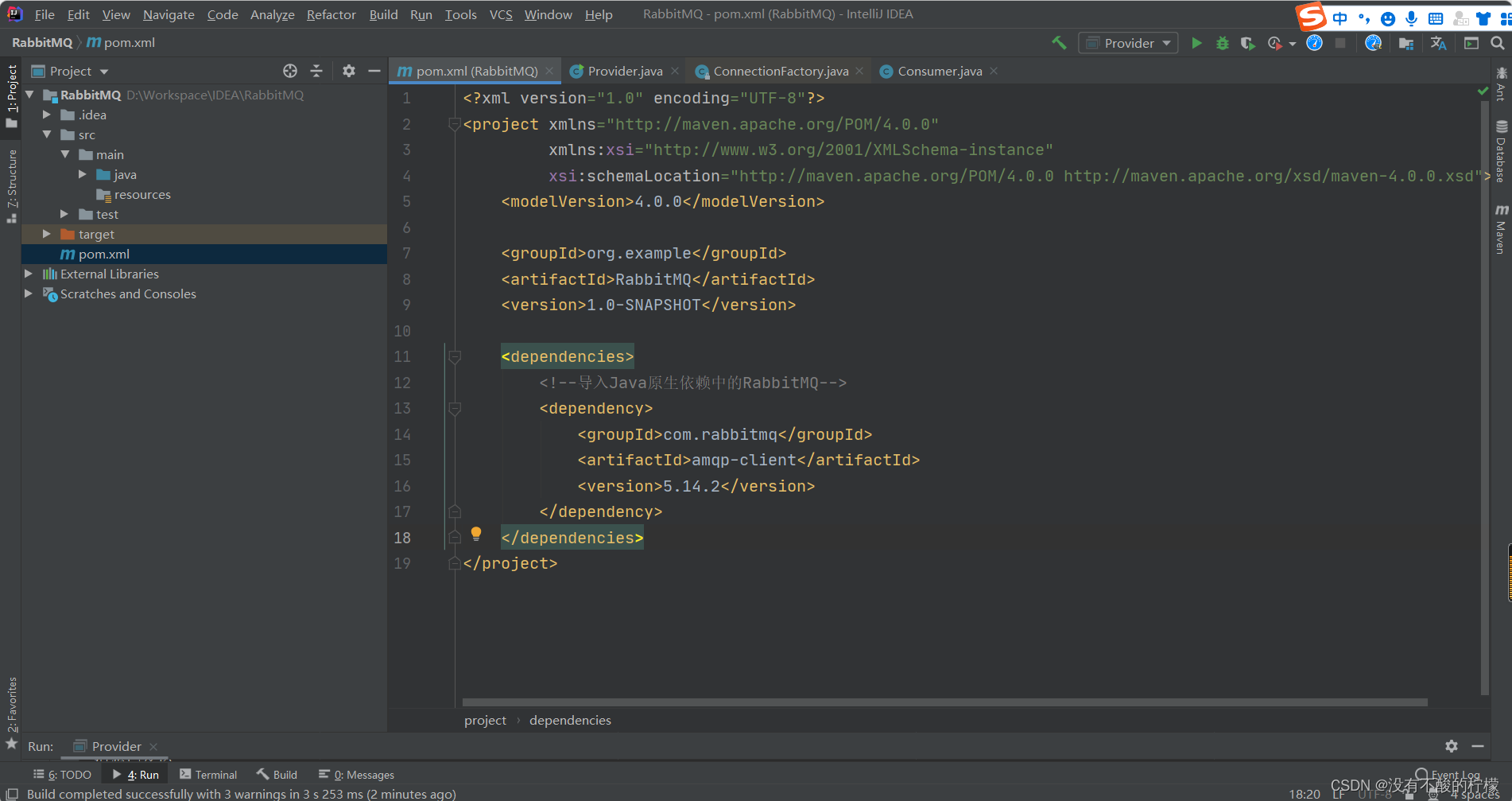Expand the target folder

(47, 234)
